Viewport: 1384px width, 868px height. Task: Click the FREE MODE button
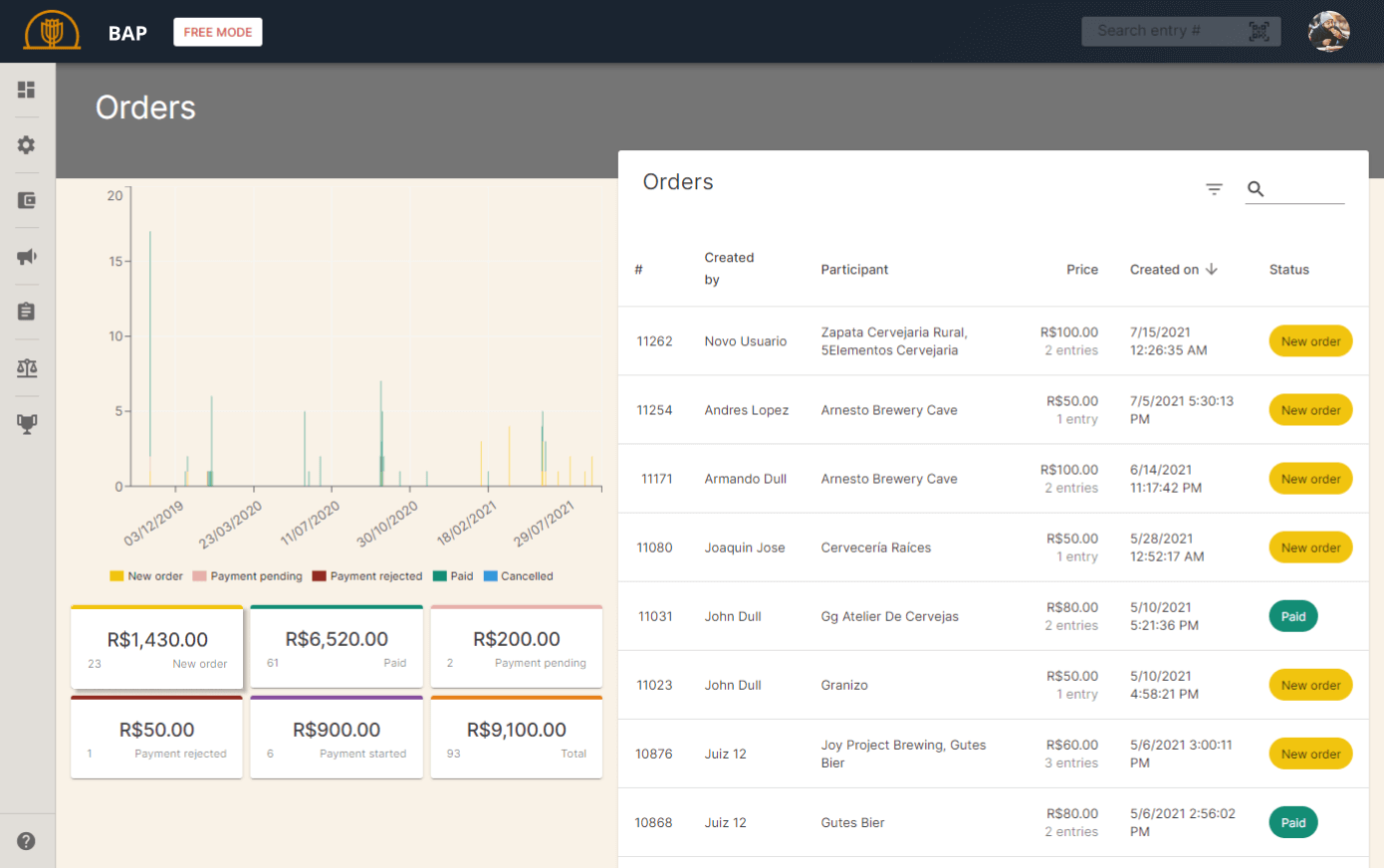pyautogui.click(x=217, y=32)
